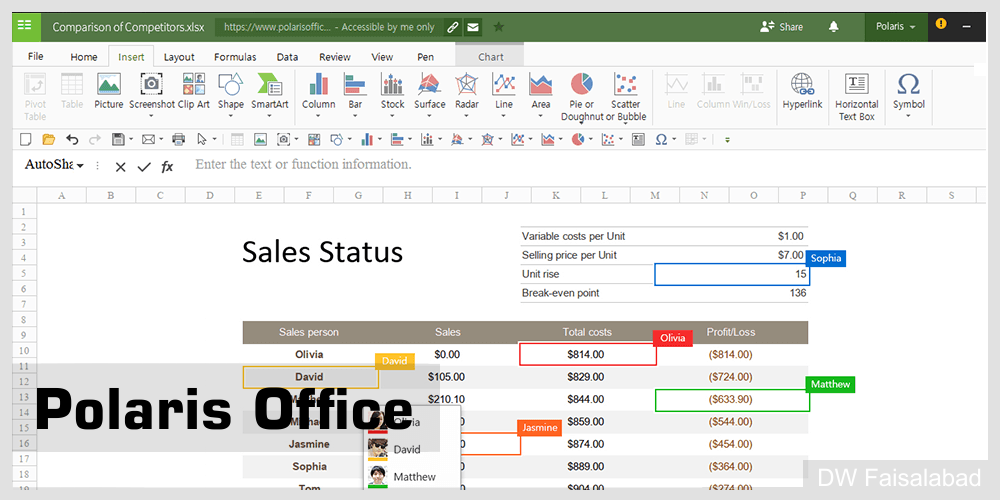1000x500 pixels.
Task: Click the yellow warning alert icon
Action: coord(941,24)
